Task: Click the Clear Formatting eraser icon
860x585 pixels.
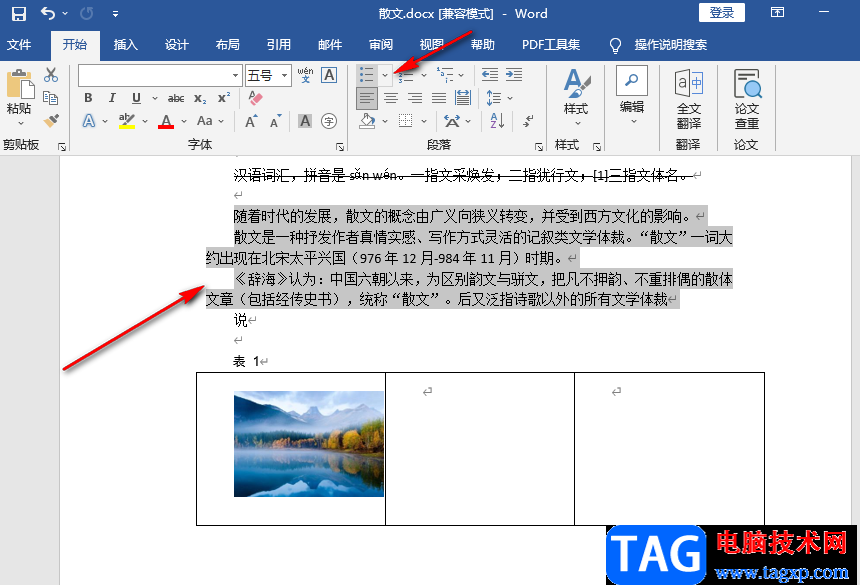Action: pyautogui.click(x=255, y=98)
